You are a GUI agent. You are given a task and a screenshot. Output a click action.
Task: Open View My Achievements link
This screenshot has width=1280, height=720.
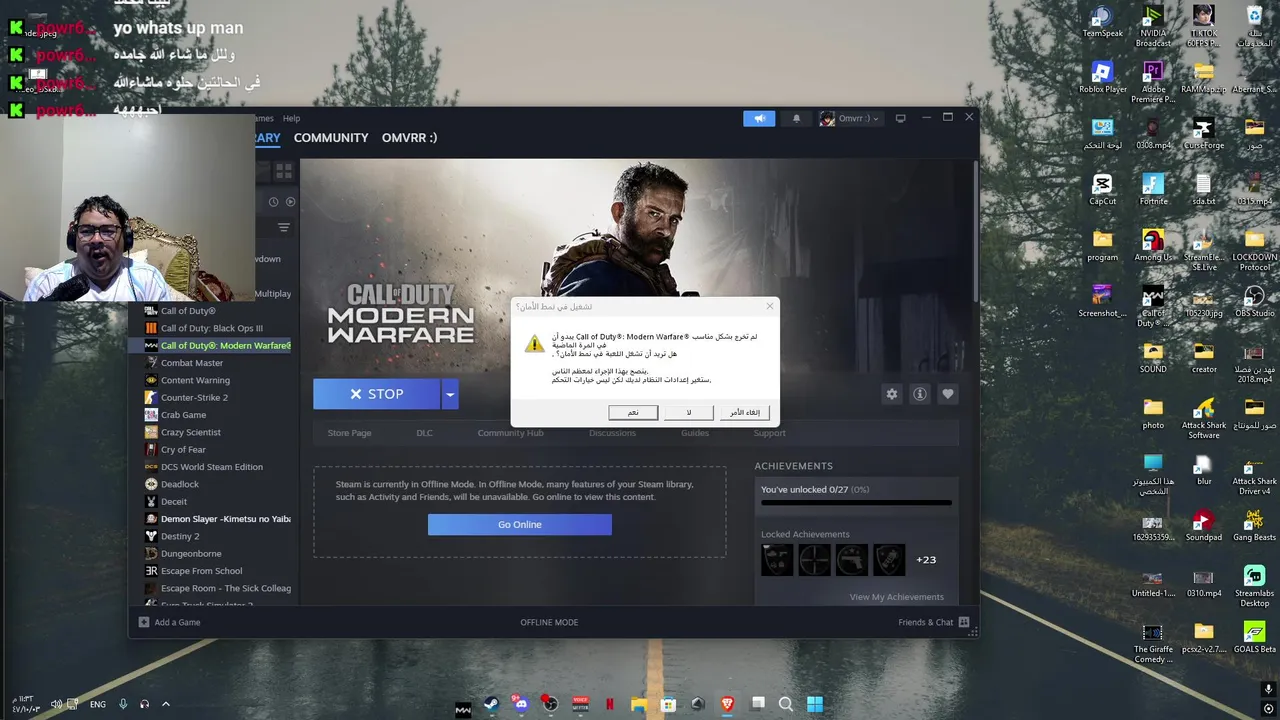tap(896, 597)
